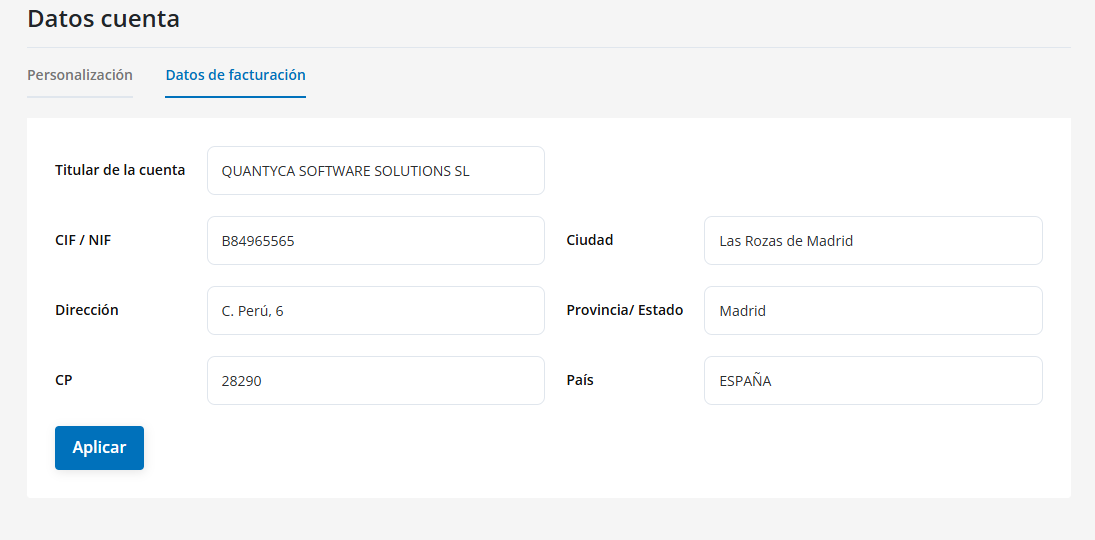The width and height of the screenshot is (1095, 540).
Task: Click the Provincia/ Estado label
Action: [x=624, y=310]
